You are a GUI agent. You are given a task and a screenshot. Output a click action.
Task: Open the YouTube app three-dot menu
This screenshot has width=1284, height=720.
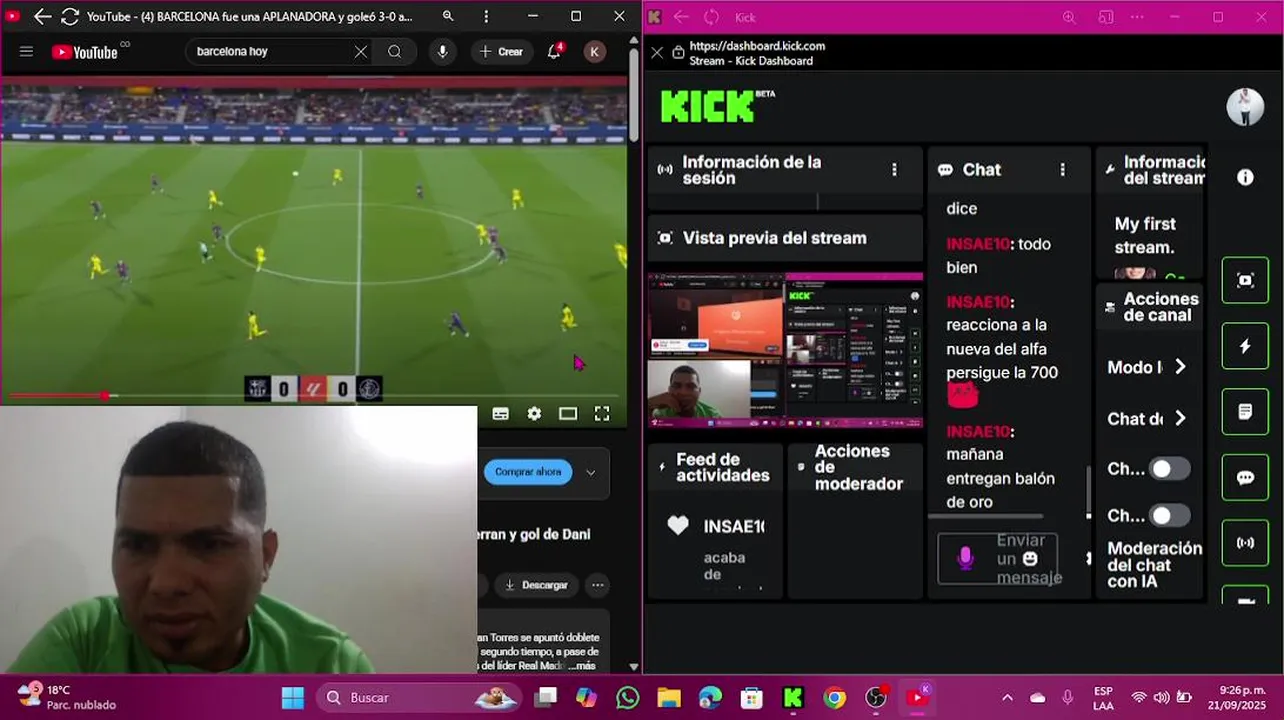[x=486, y=16]
